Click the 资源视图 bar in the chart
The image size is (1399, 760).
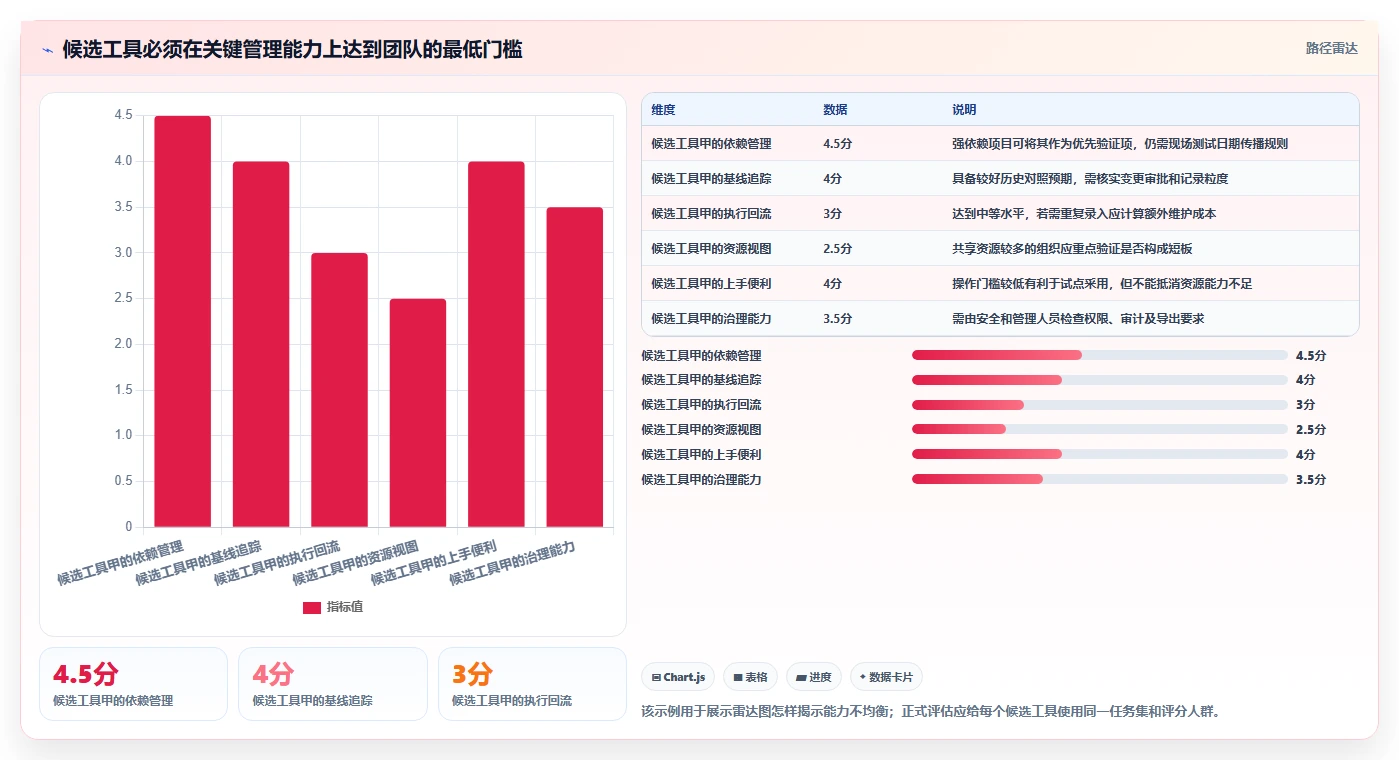click(x=418, y=413)
